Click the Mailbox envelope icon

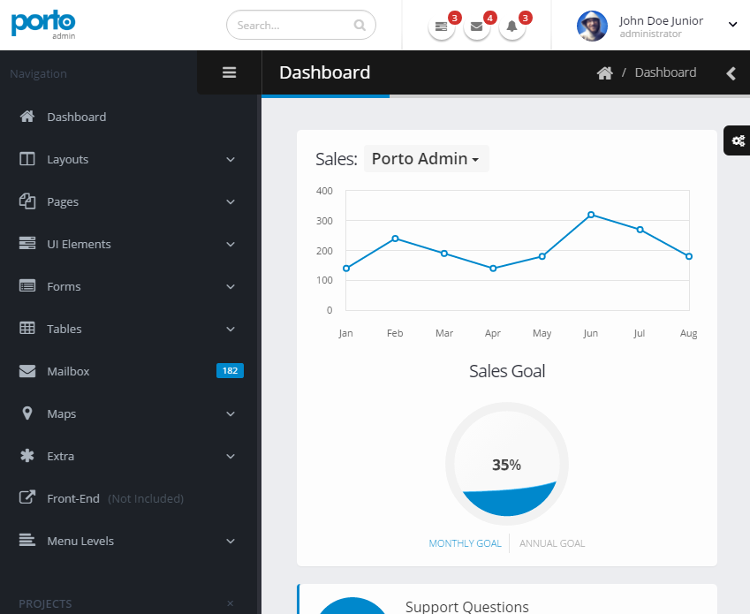coord(27,371)
